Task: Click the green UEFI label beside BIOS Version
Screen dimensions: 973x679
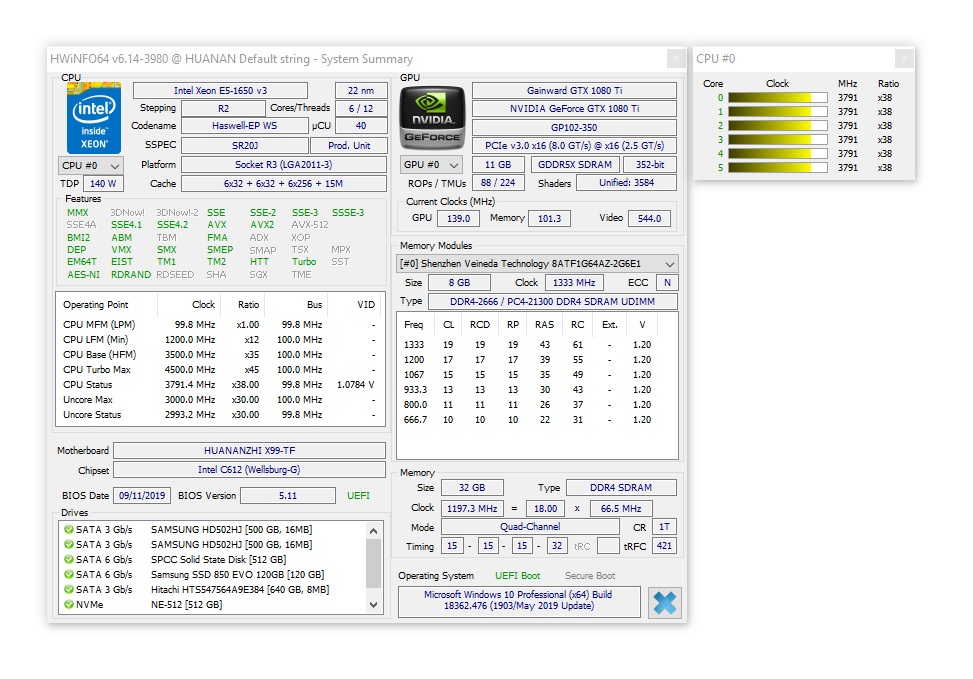Action: pyautogui.click(x=358, y=495)
